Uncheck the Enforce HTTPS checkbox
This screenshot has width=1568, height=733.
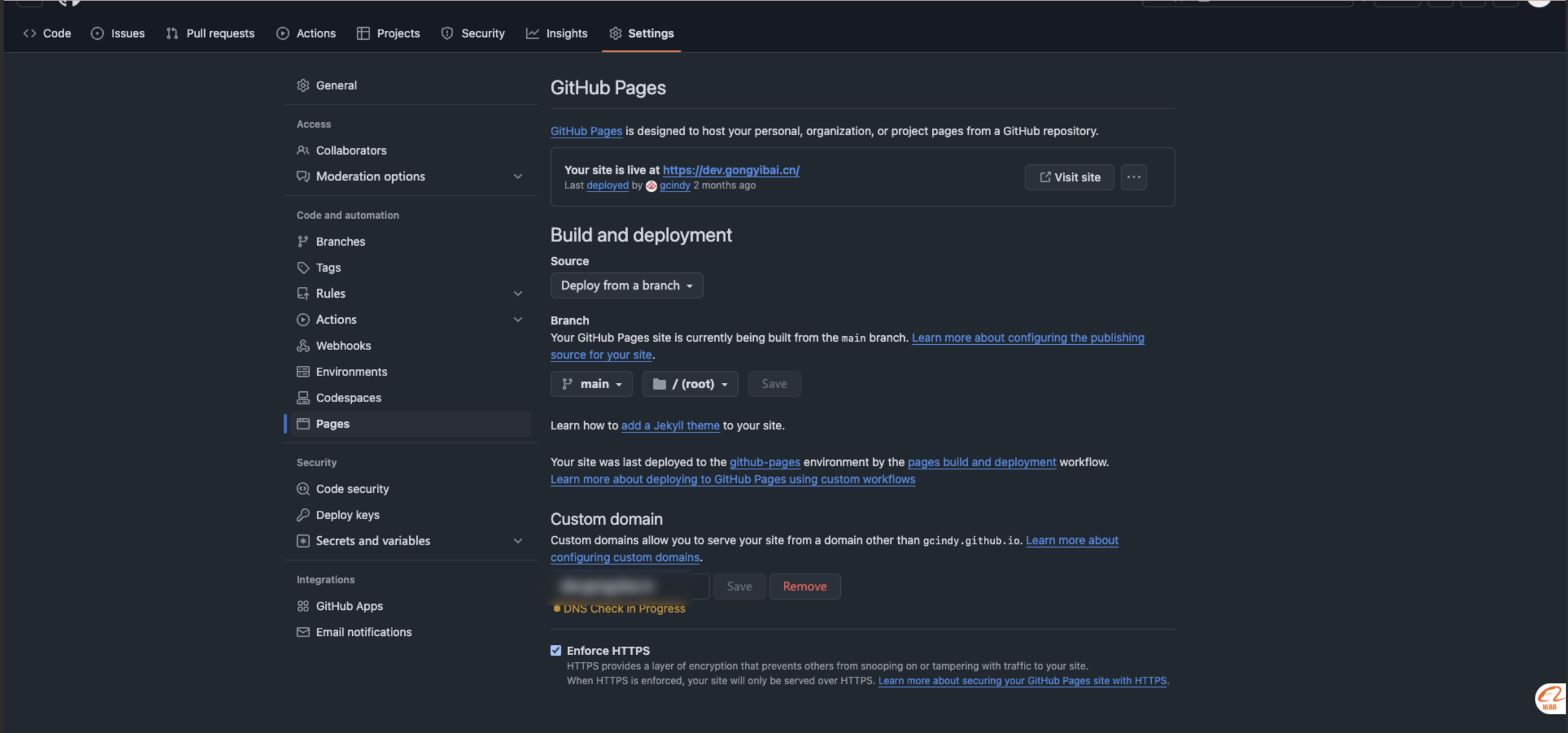pyautogui.click(x=556, y=650)
